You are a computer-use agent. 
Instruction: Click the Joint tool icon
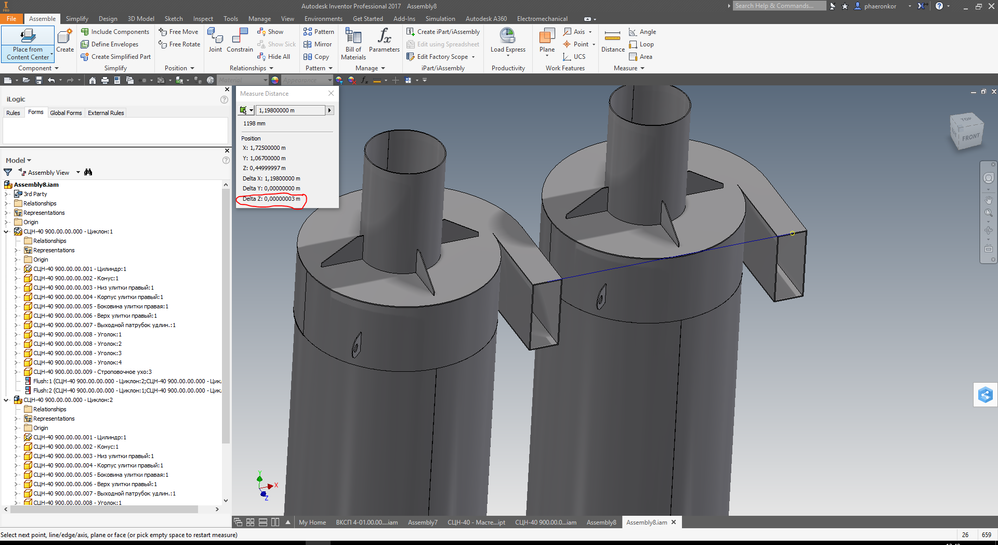[x=215, y=40]
